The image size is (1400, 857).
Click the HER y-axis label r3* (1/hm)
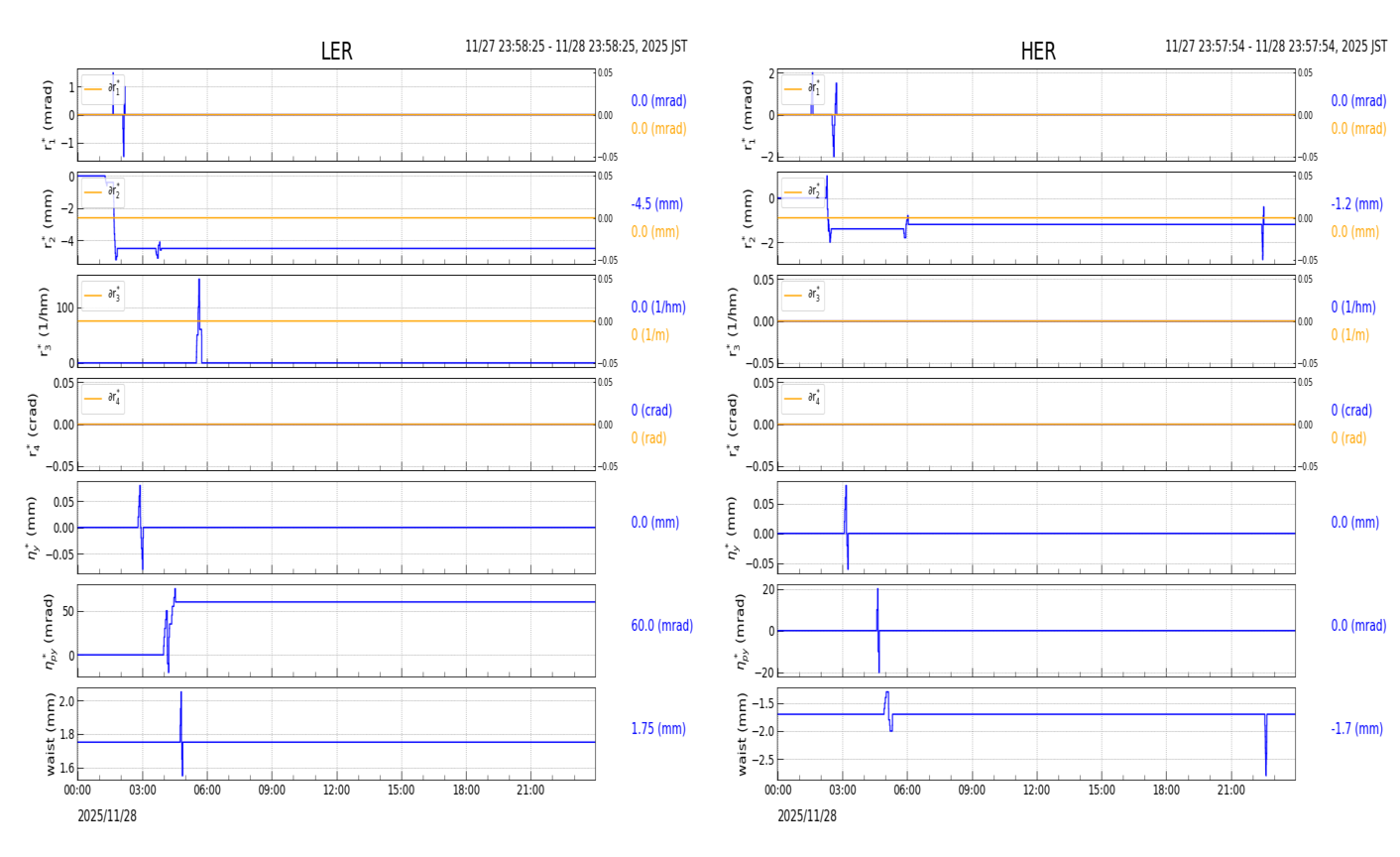pyautogui.click(x=734, y=321)
